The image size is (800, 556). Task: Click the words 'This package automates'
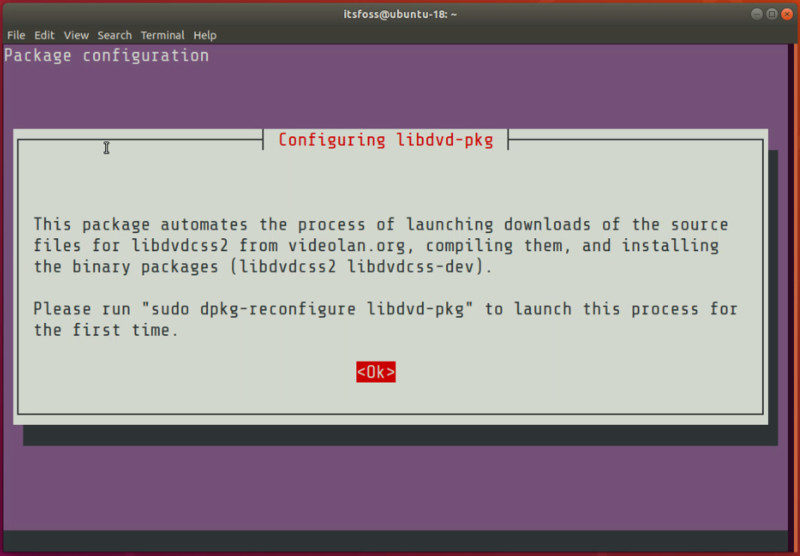pos(141,225)
